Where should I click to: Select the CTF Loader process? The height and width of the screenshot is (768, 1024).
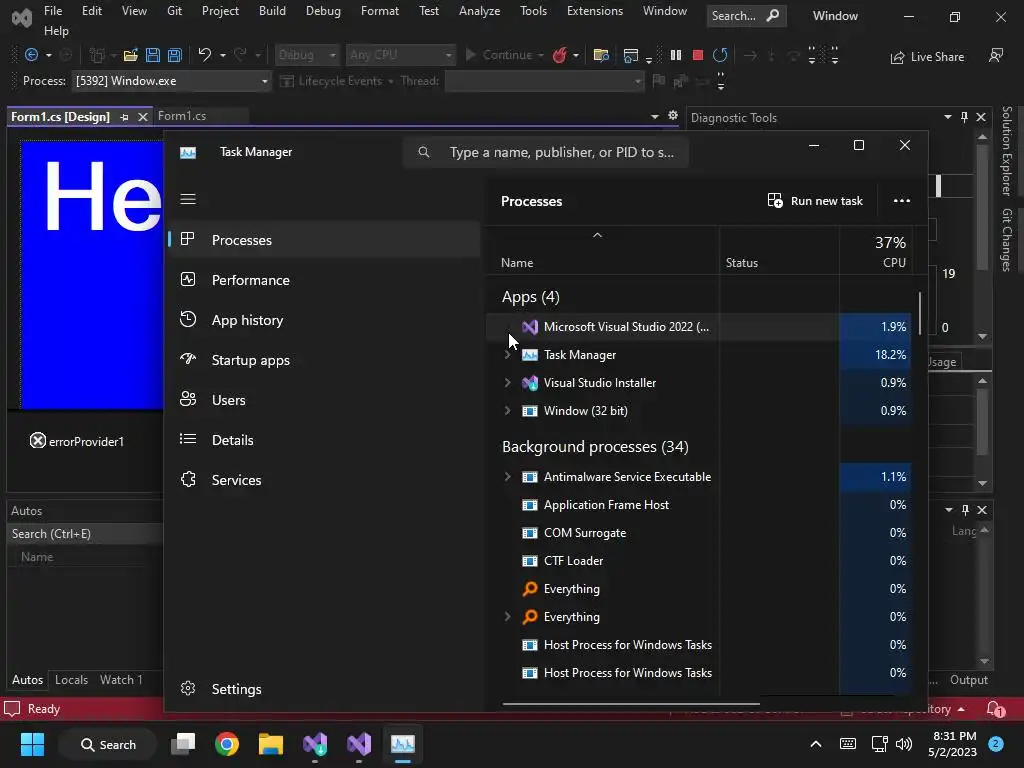pyautogui.click(x=699, y=561)
